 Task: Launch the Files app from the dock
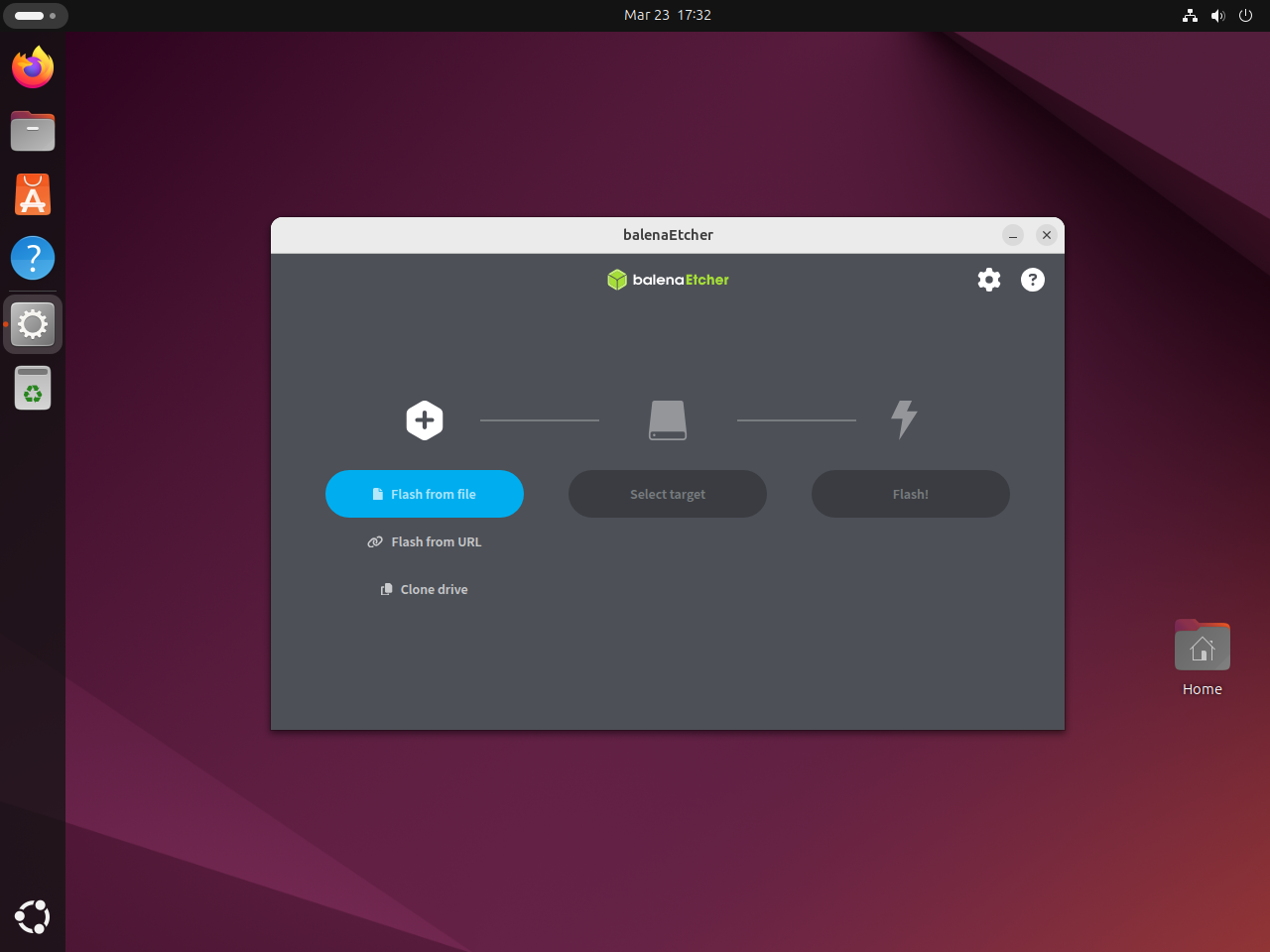pos(32,131)
